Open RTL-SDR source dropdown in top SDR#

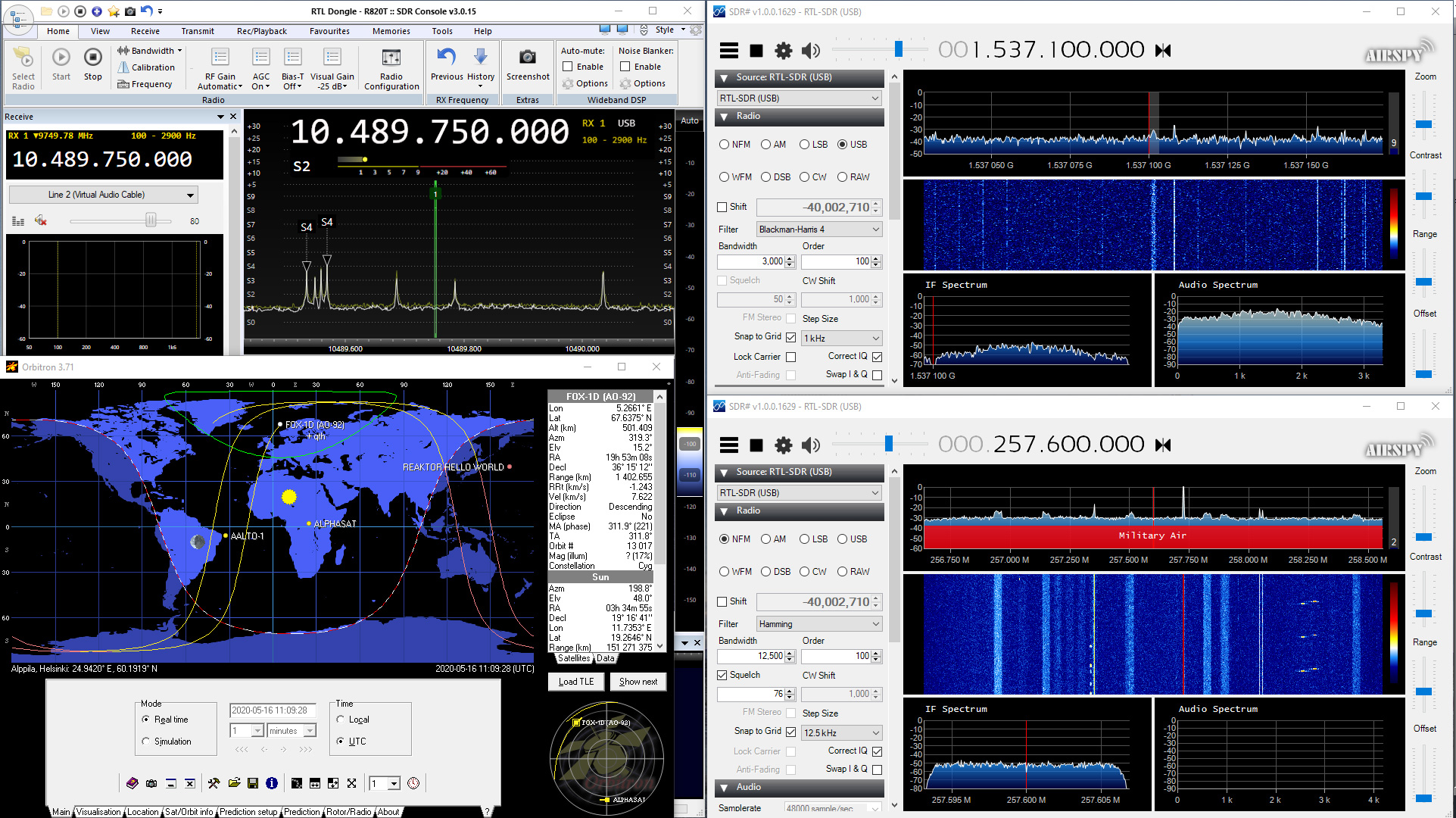800,98
